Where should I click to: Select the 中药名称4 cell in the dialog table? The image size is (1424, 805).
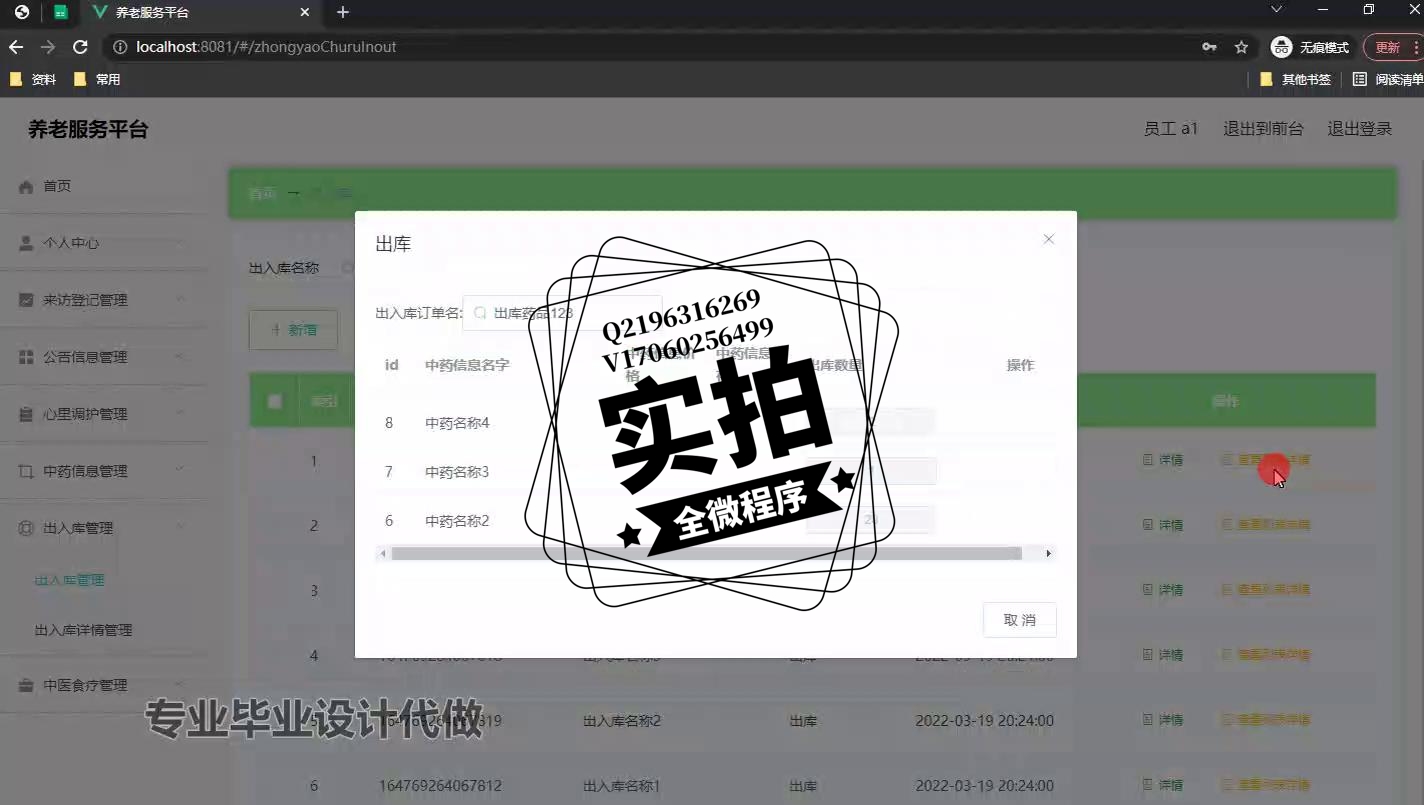[457, 423]
